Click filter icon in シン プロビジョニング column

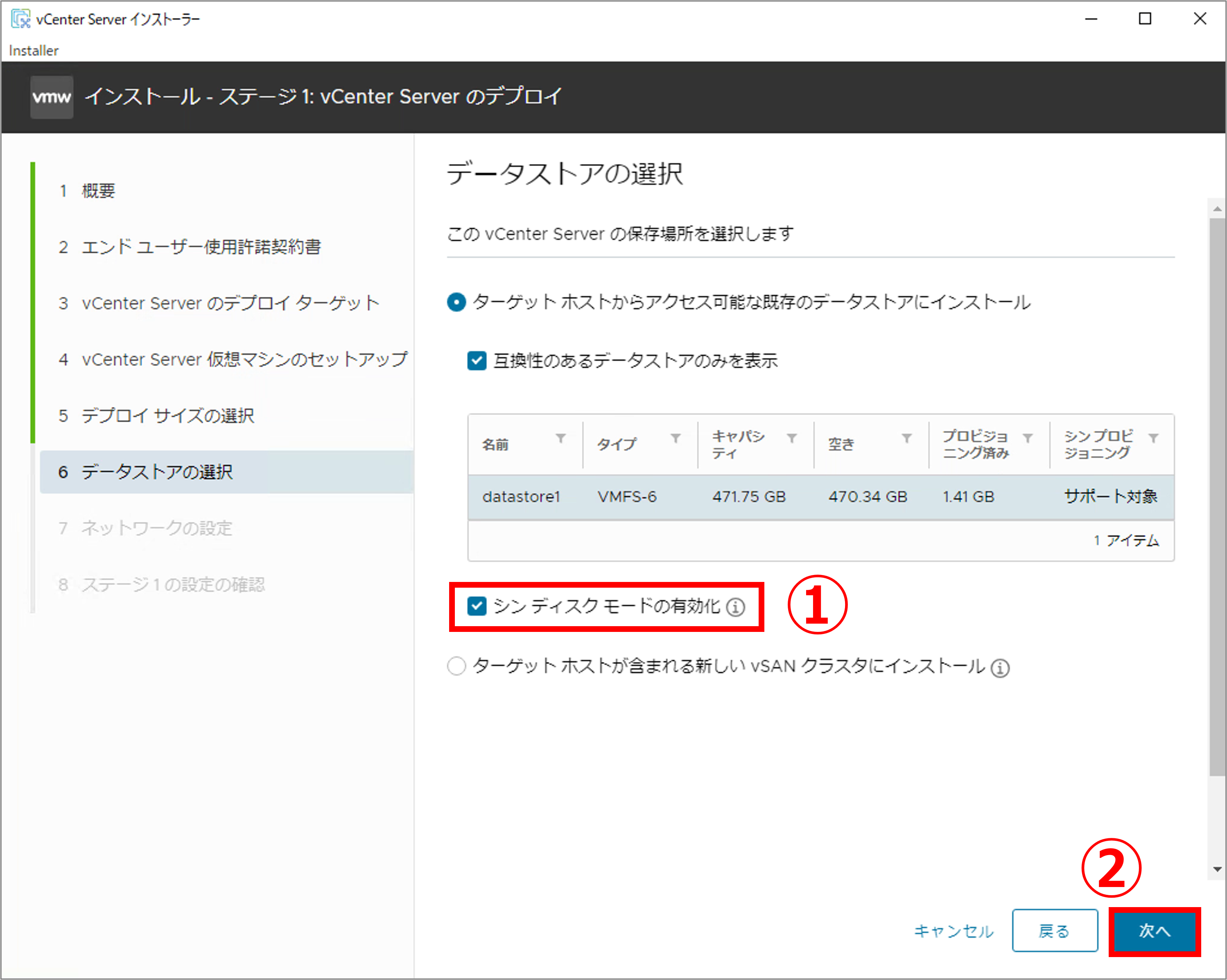click(1154, 438)
